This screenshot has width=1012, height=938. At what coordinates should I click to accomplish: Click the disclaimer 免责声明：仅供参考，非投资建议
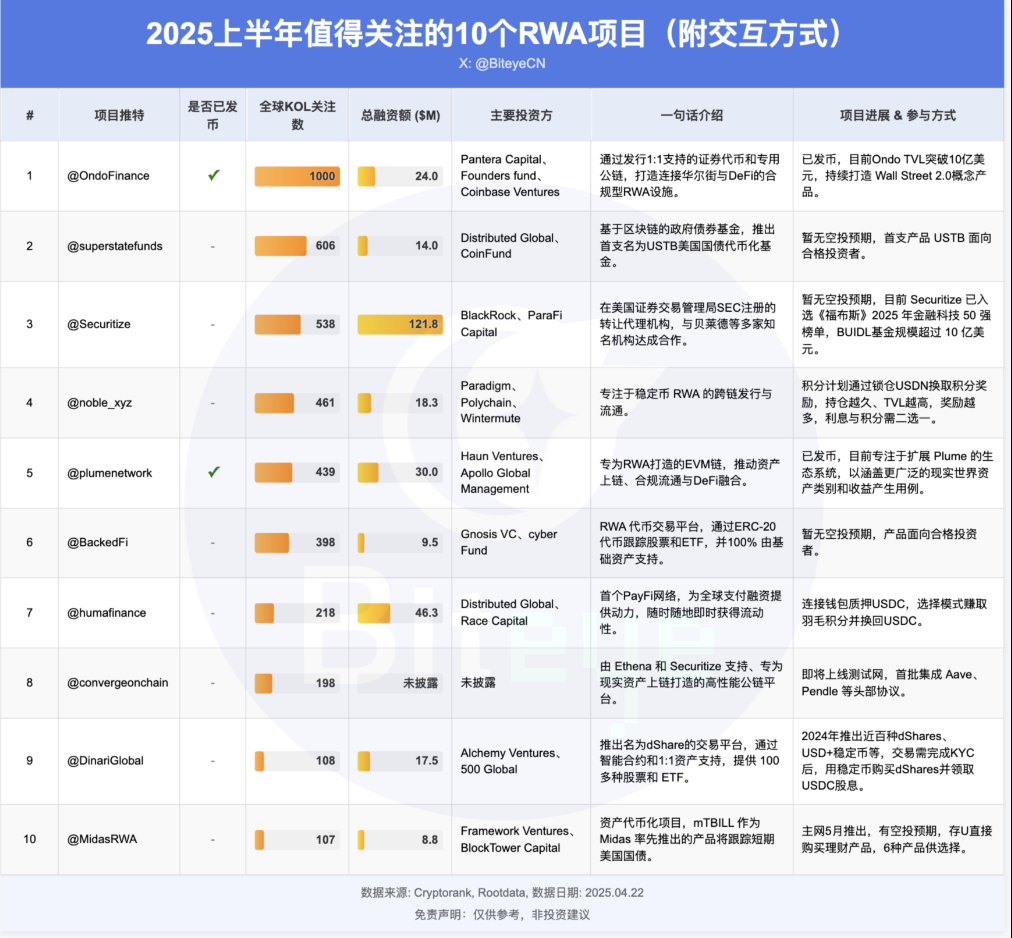coord(502,915)
